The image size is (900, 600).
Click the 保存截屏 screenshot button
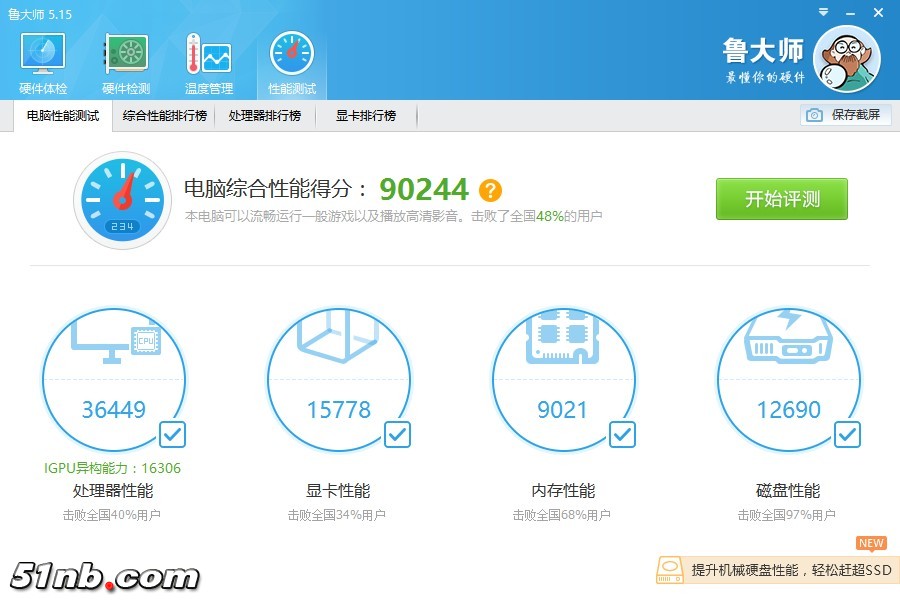click(845, 115)
